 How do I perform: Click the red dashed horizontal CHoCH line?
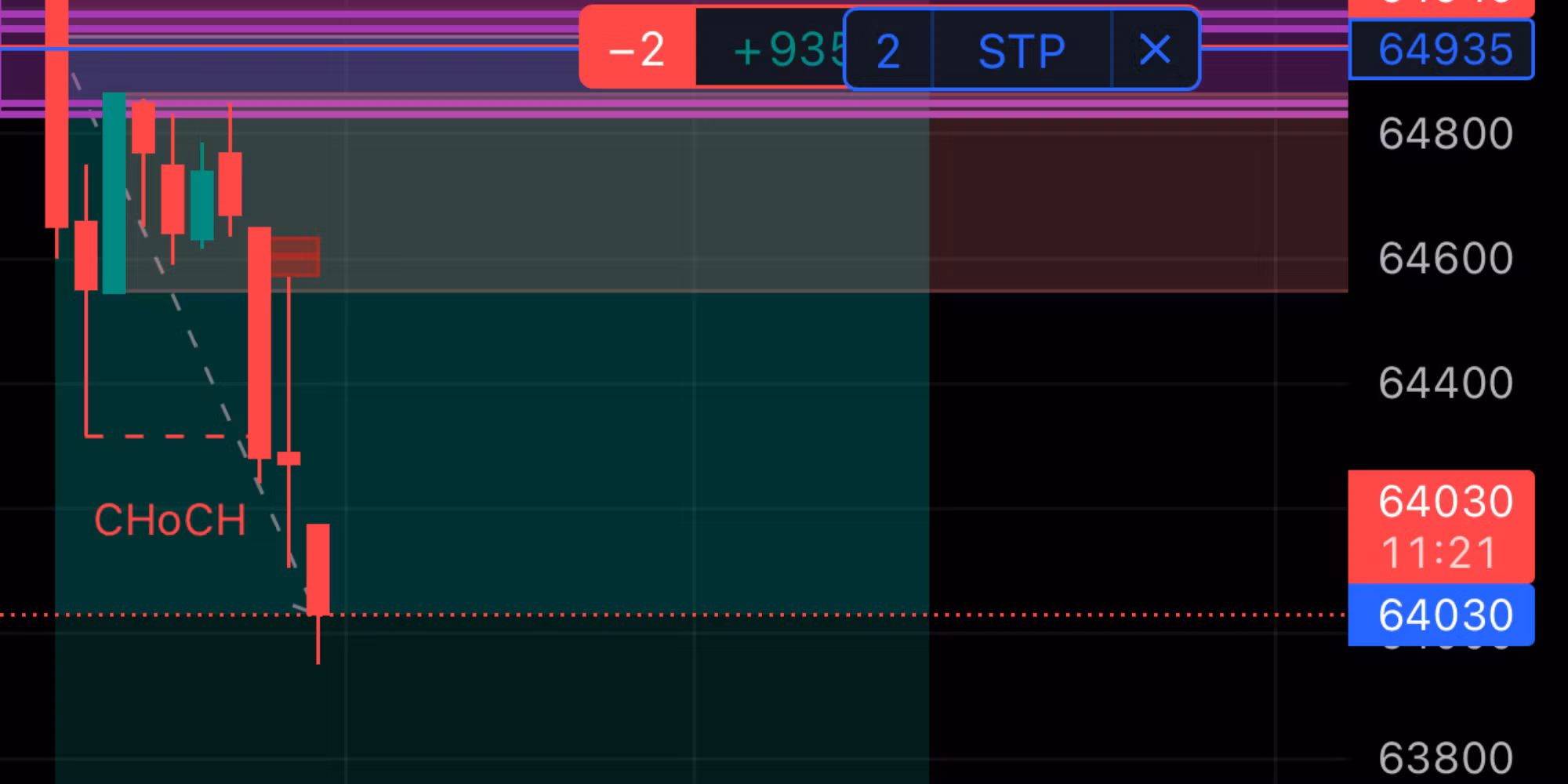tap(165, 435)
